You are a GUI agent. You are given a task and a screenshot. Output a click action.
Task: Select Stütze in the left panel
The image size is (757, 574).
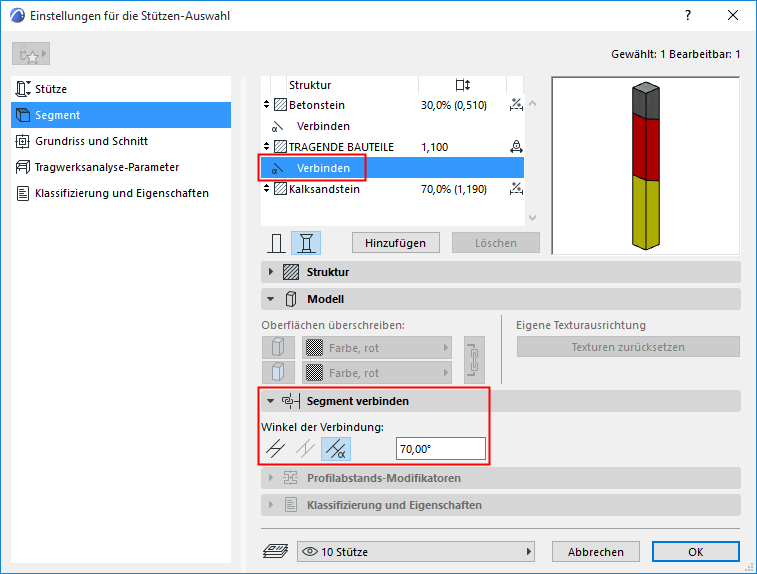pos(121,89)
